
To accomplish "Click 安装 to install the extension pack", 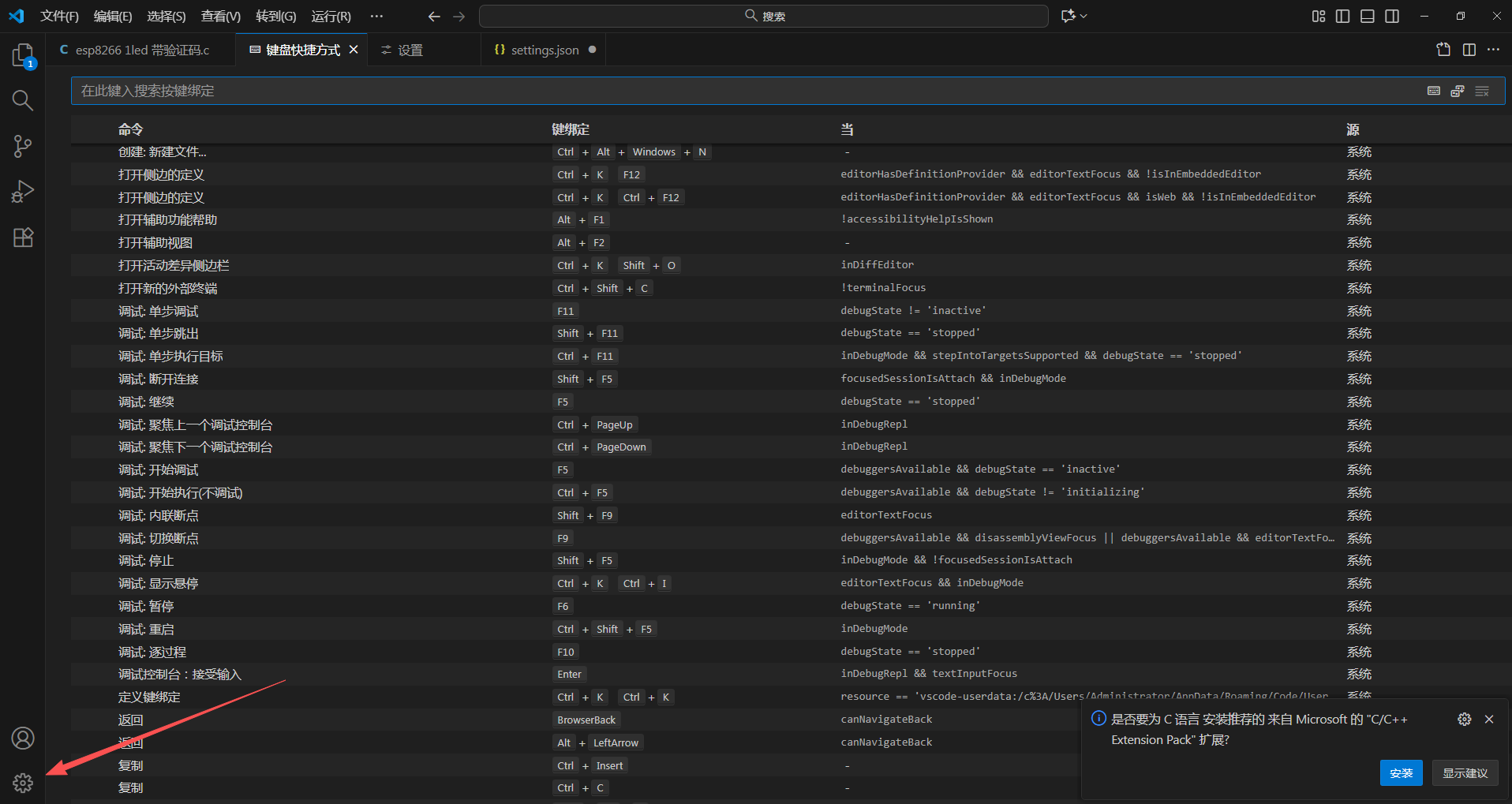I will pyautogui.click(x=1401, y=773).
